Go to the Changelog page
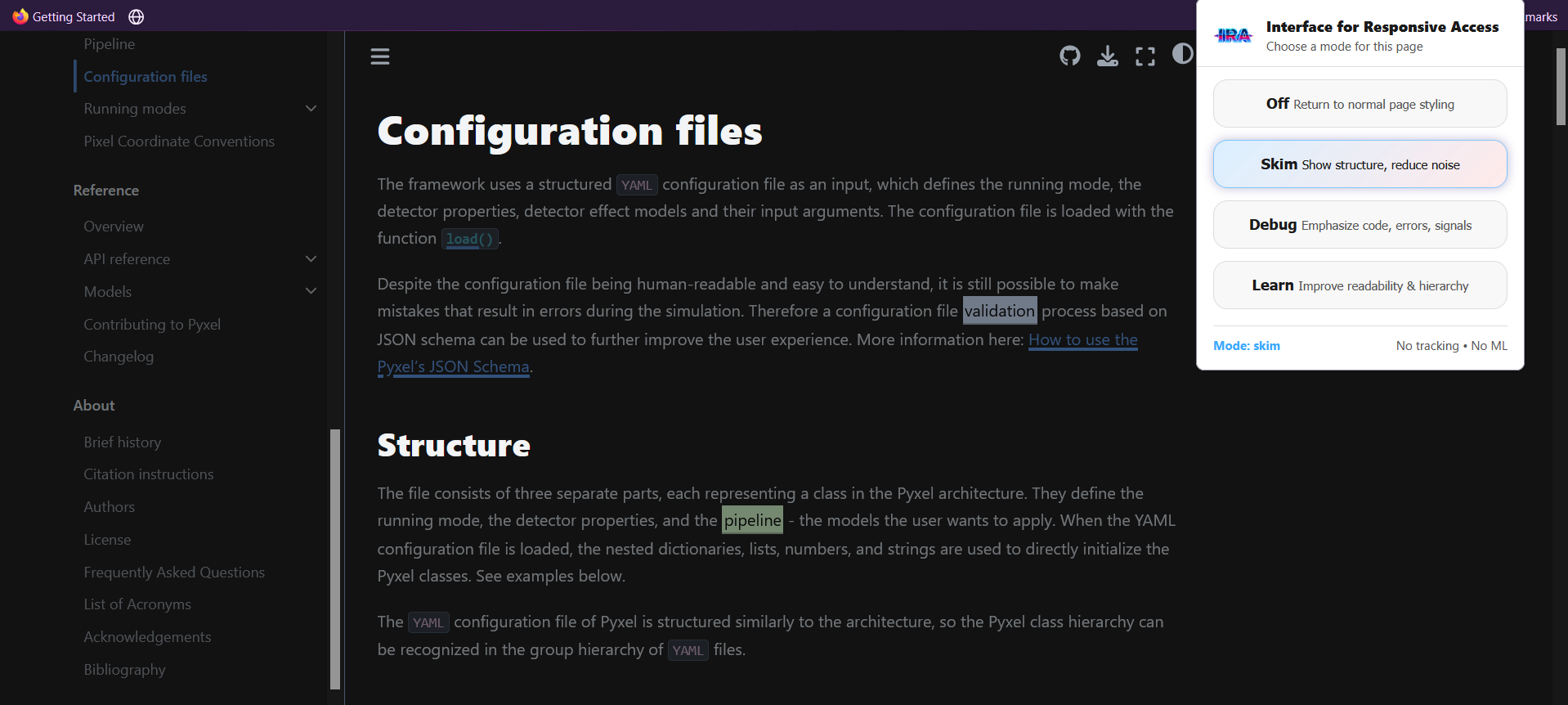 point(119,357)
